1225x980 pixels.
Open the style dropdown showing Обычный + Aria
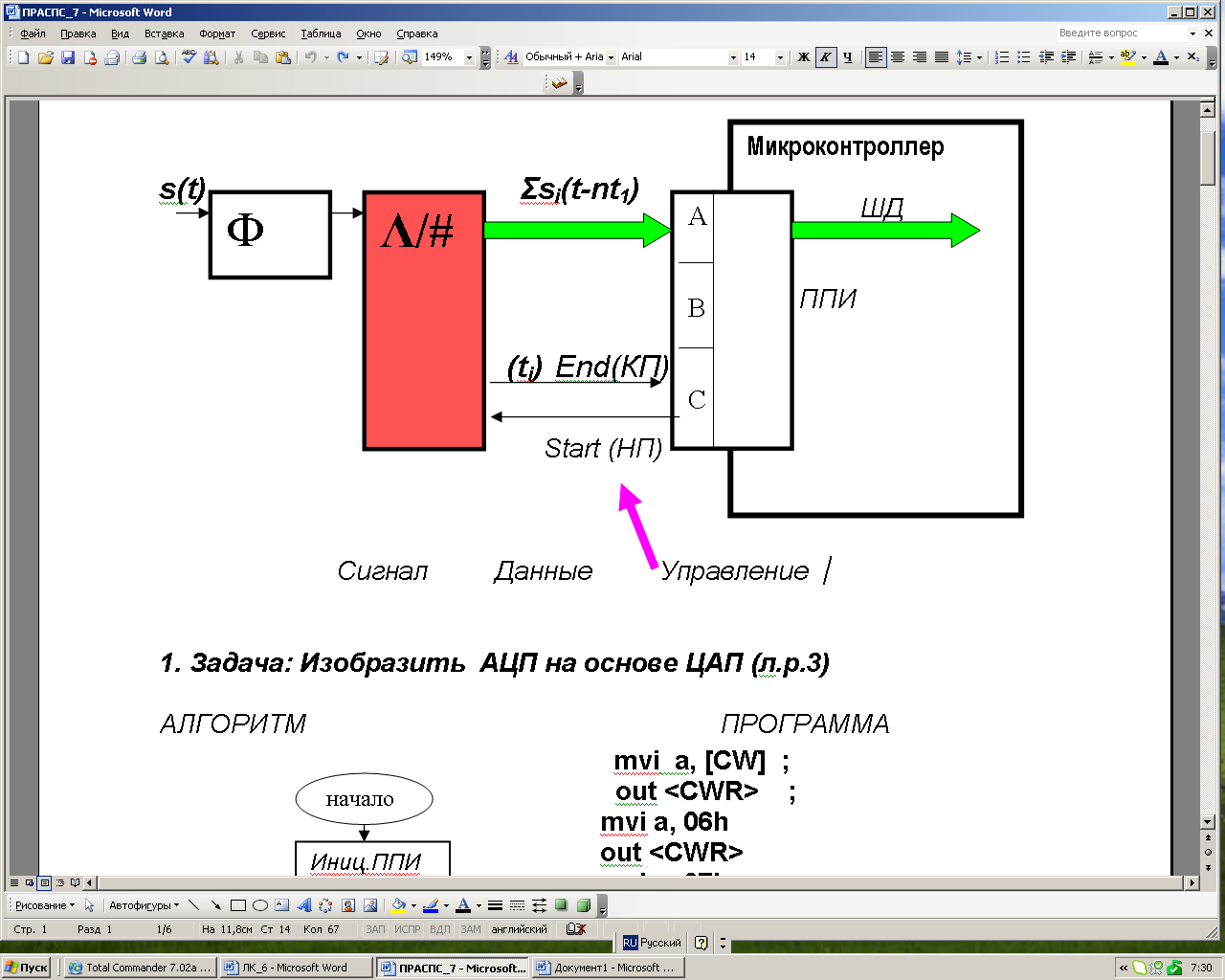point(611,57)
